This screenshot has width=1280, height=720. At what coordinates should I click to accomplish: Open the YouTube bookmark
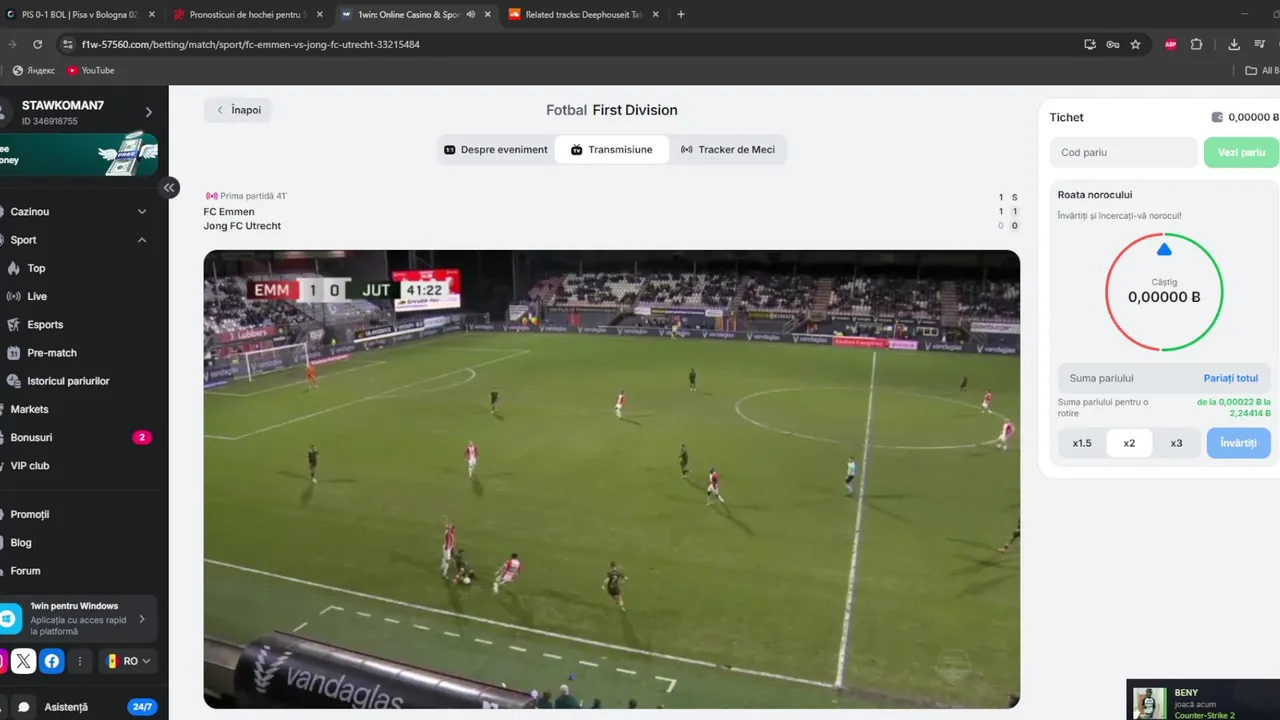click(x=91, y=70)
